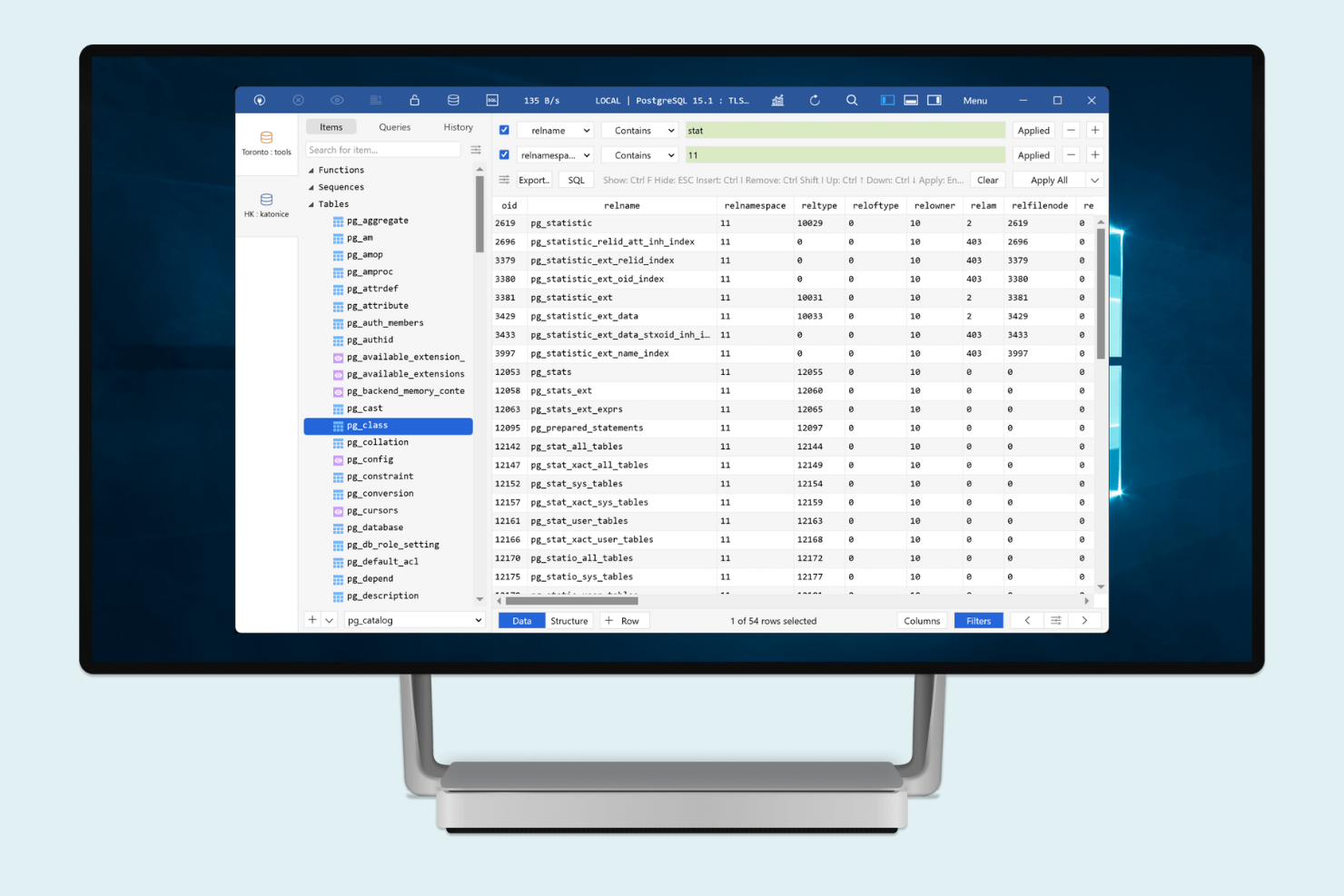Open the pg_catalog schema dropdown

[x=413, y=619]
